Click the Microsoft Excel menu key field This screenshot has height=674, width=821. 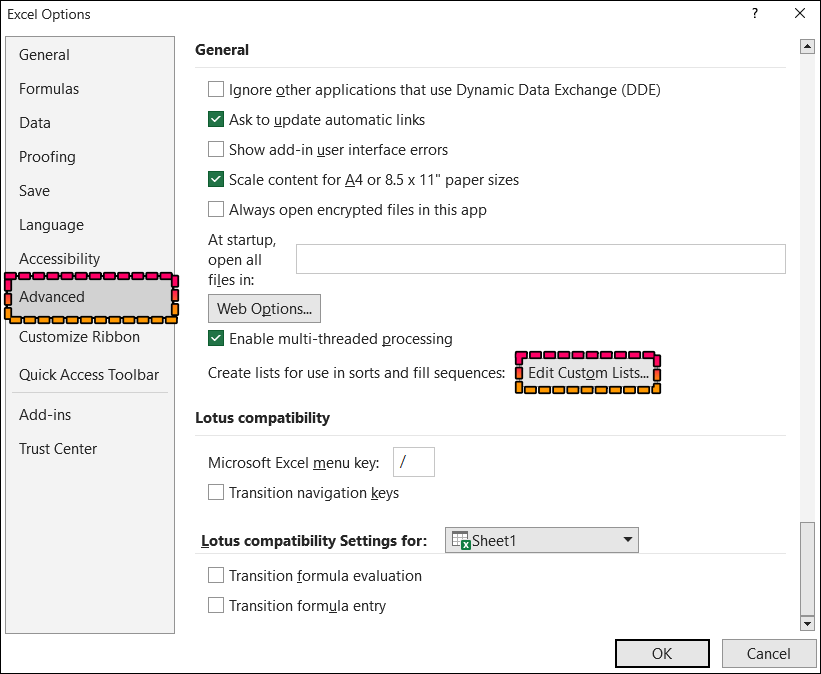pyautogui.click(x=414, y=462)
